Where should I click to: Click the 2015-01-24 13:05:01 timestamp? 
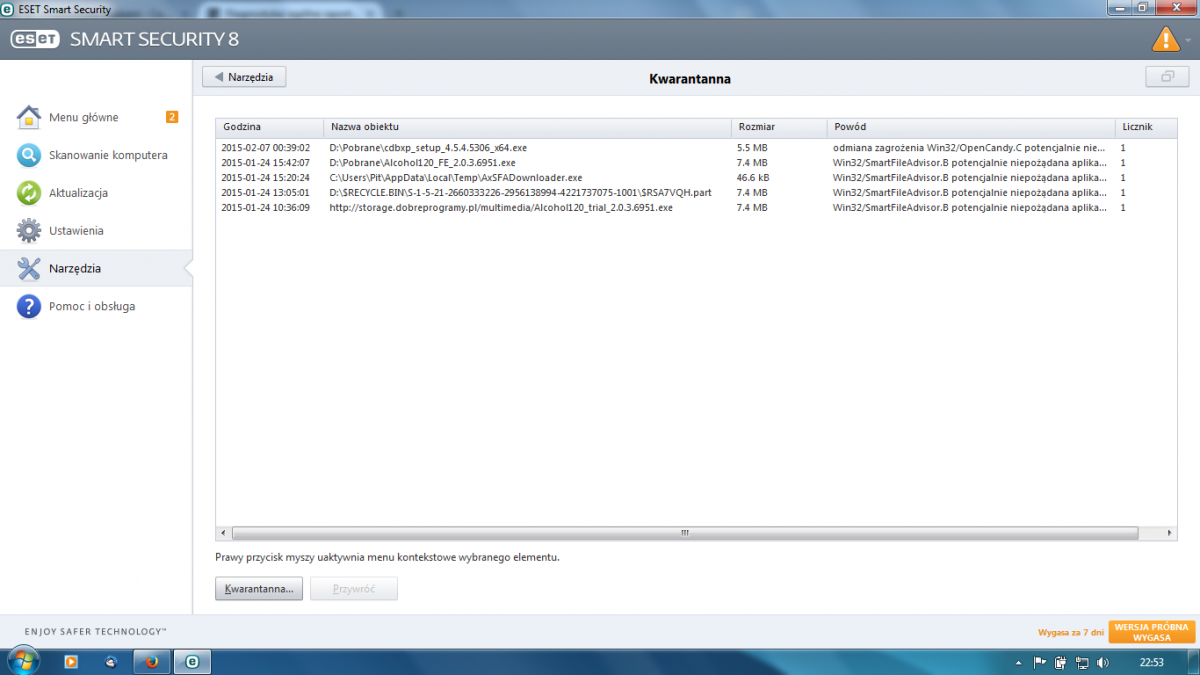pos(265,192)
